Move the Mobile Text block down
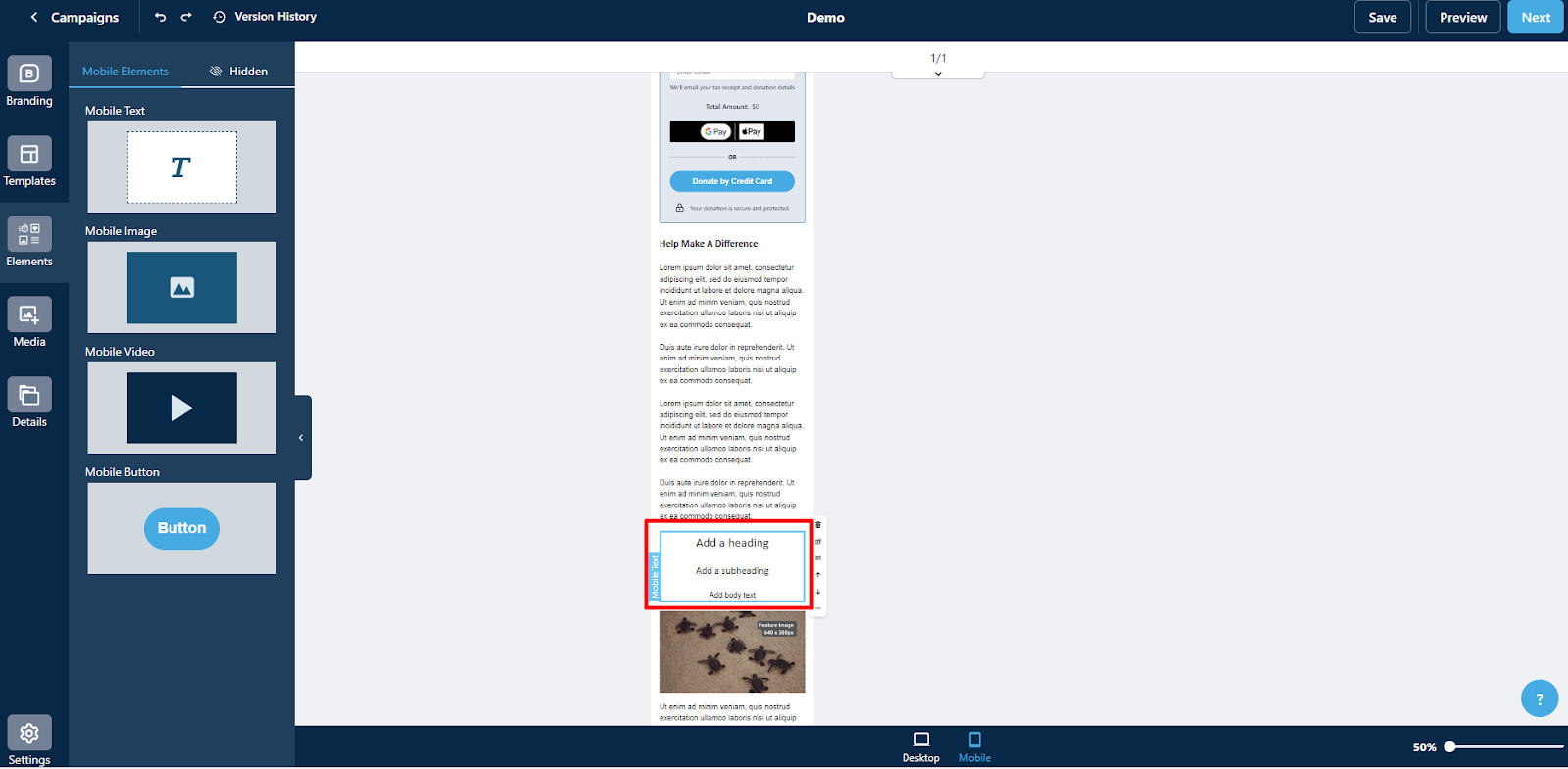This screenshot has height=769, width=1568. [x=818, y=592]
